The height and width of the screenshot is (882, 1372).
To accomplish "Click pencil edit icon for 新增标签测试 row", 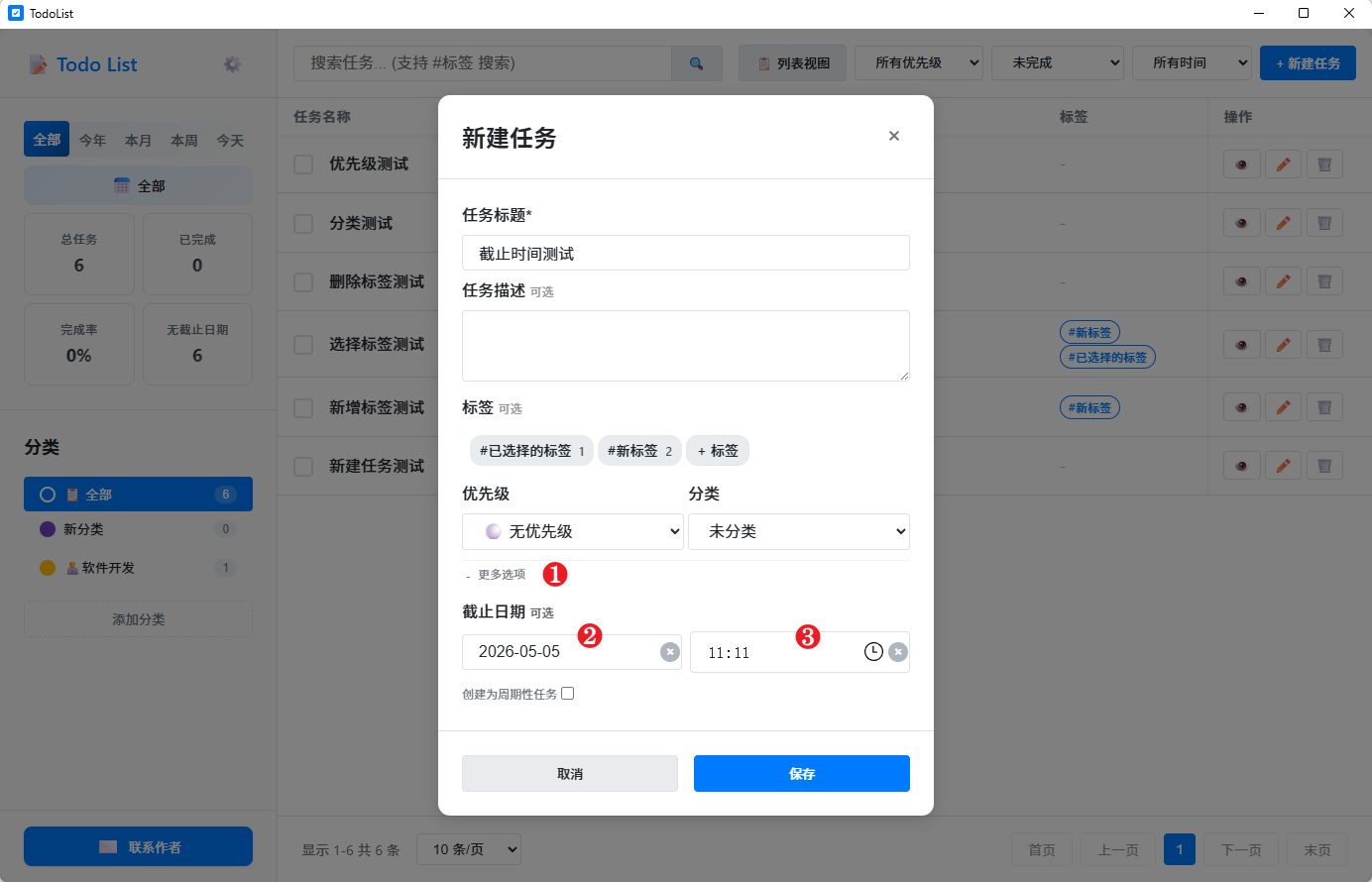I will (x=1283, y=407).
